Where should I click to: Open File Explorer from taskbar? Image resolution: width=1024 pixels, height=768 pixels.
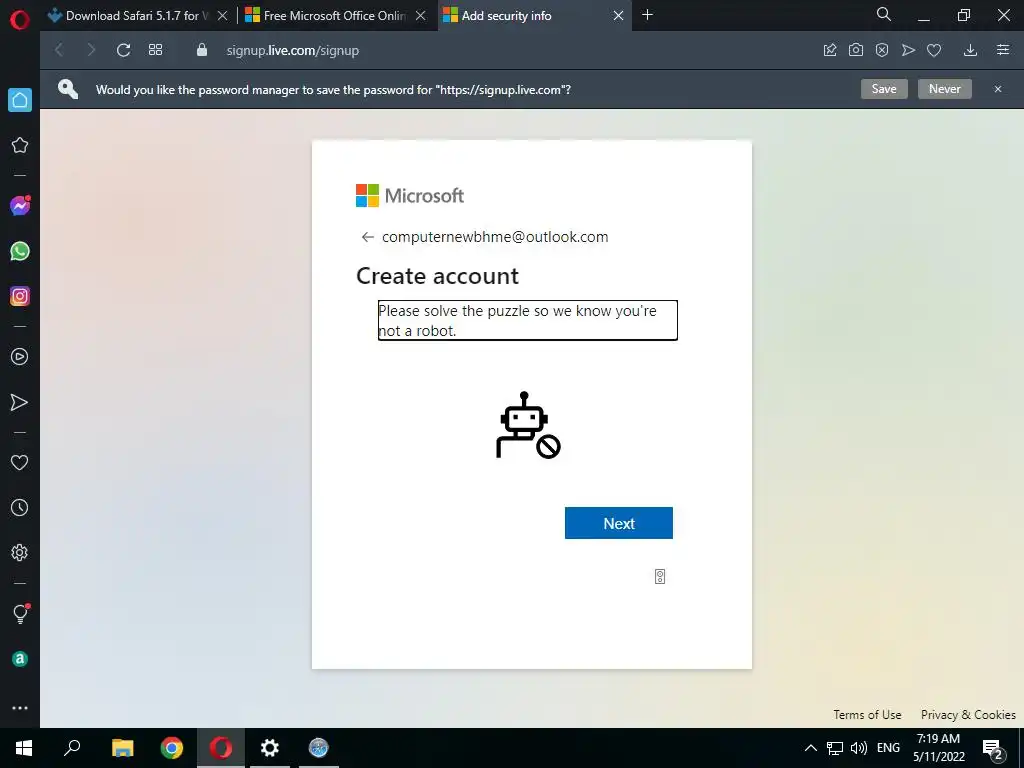tap(123, 748)
